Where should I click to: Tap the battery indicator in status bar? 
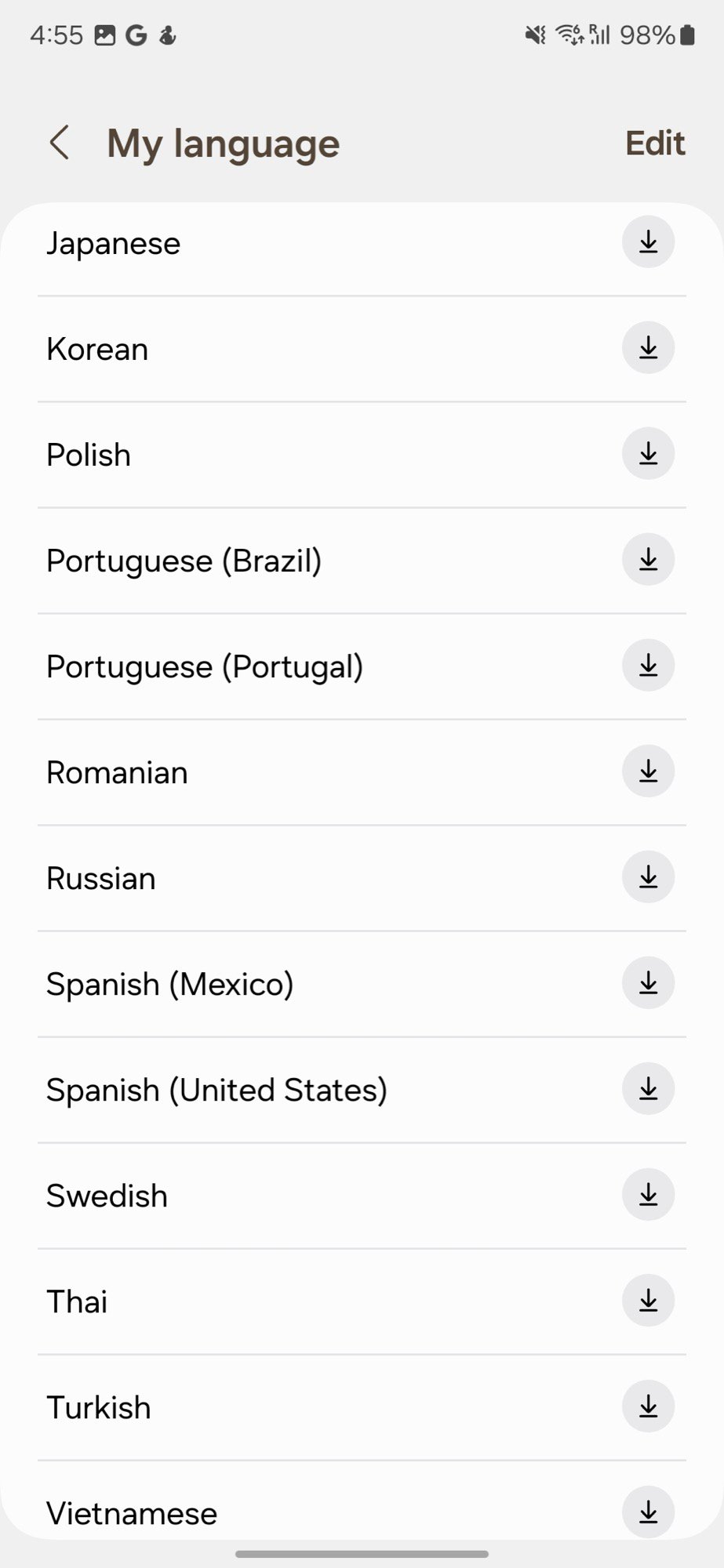tap(687, 35)
